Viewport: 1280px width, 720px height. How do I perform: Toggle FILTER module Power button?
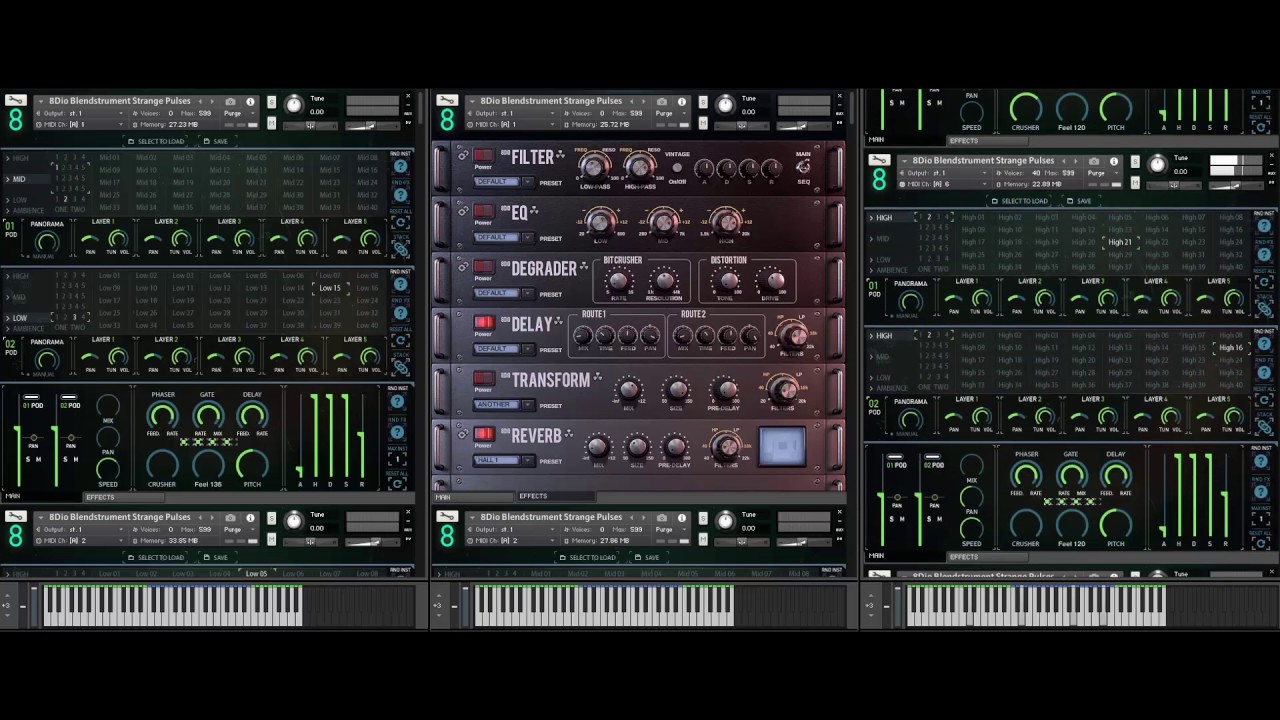pos(484,156)
